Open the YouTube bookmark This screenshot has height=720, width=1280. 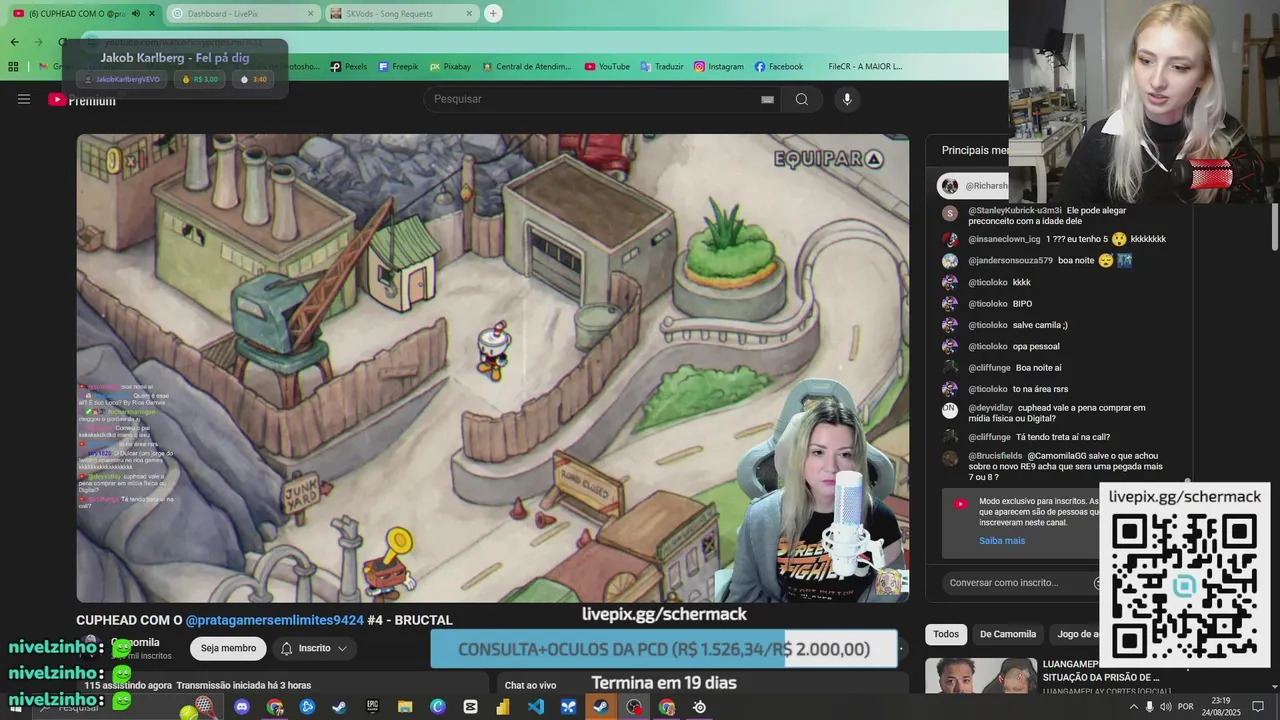607,66
